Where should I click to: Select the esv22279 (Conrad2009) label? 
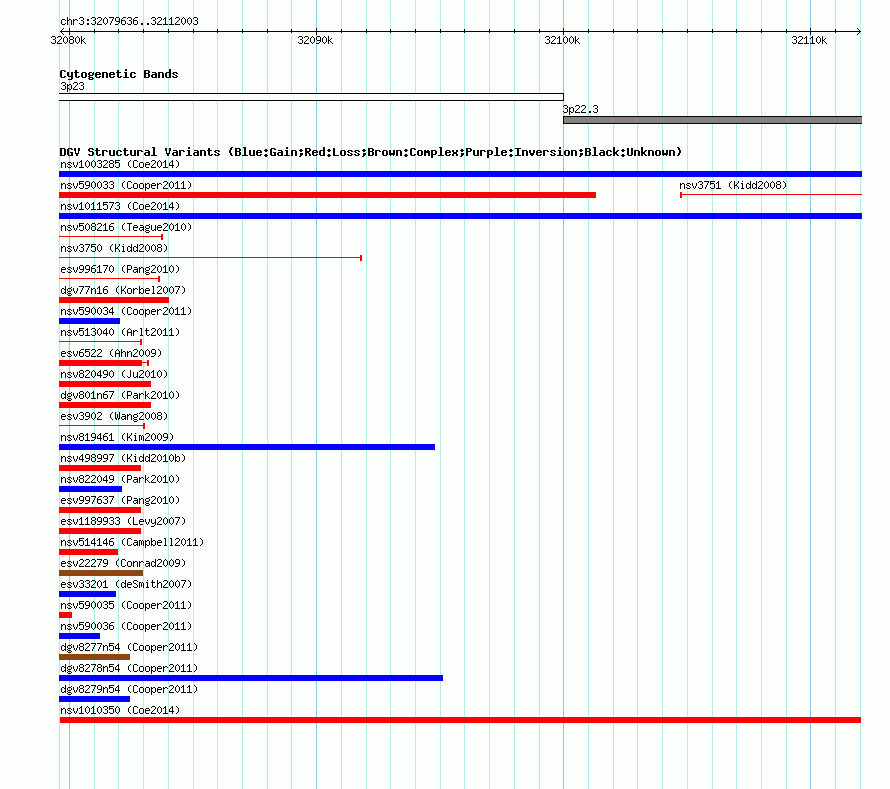(123, 563)
